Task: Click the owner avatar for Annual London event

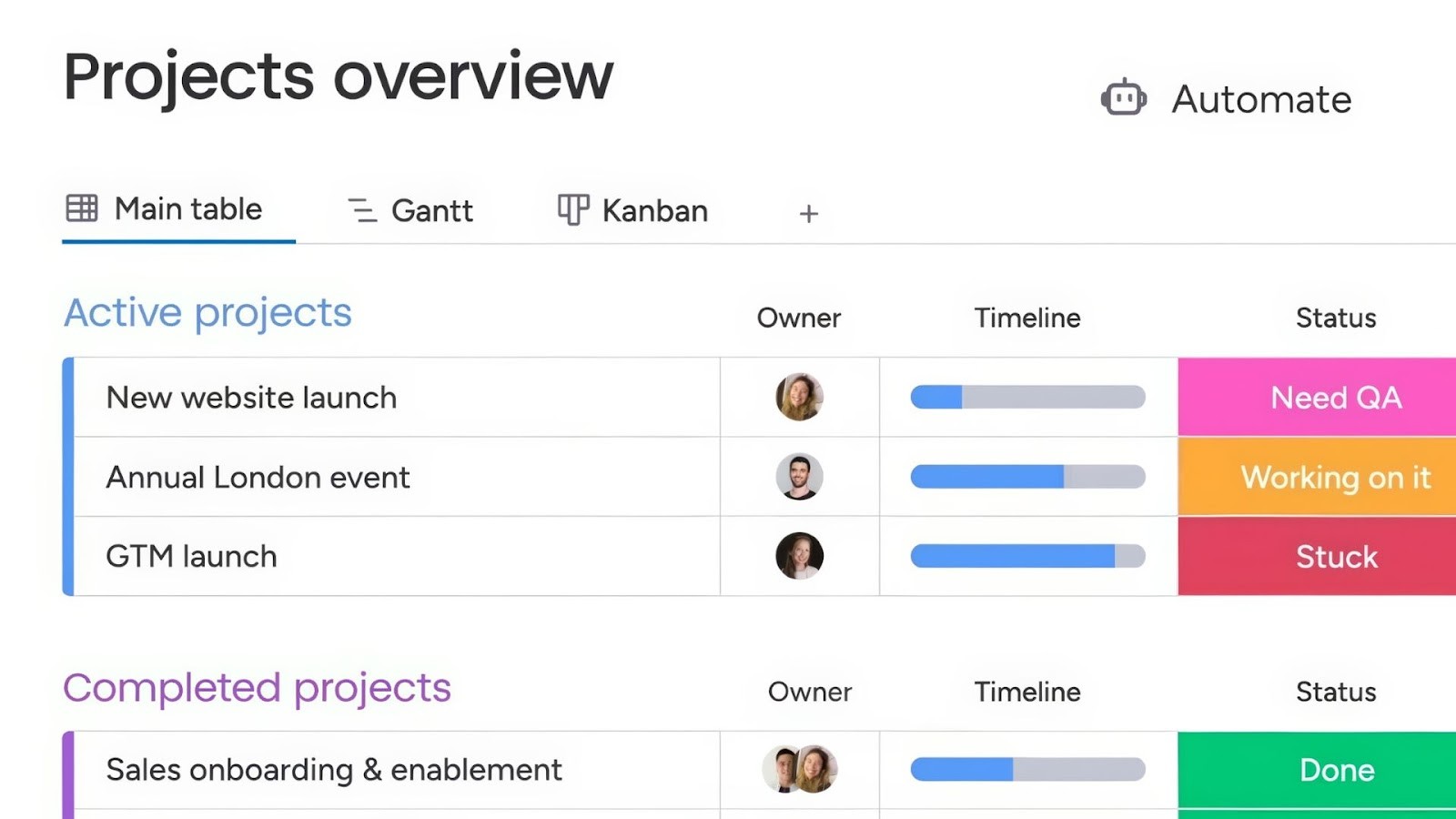Action: 798,476
